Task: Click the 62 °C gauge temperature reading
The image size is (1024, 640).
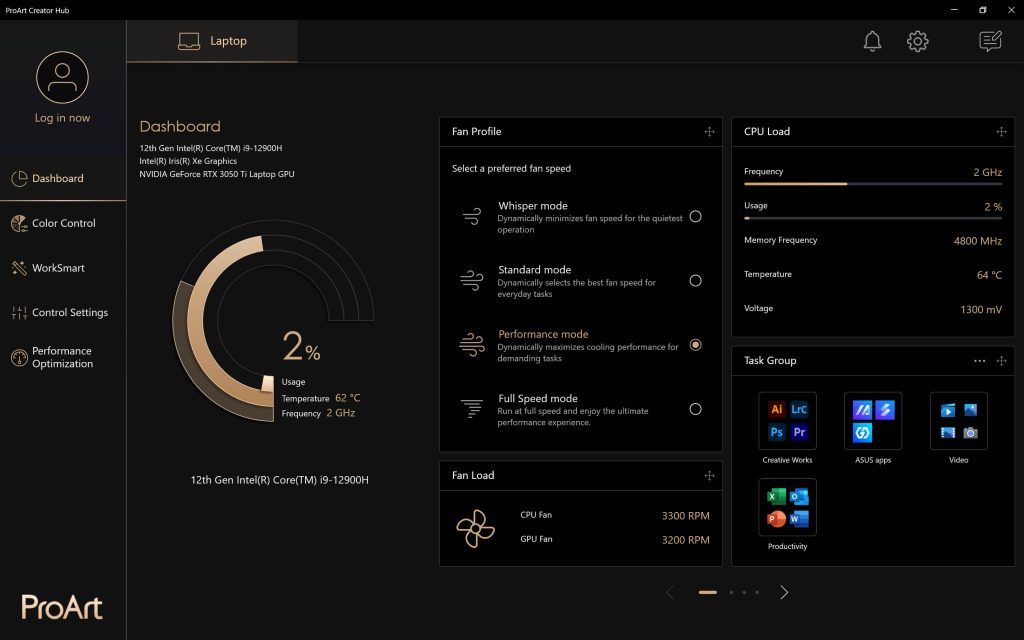Action: click(x=347, y=398)
